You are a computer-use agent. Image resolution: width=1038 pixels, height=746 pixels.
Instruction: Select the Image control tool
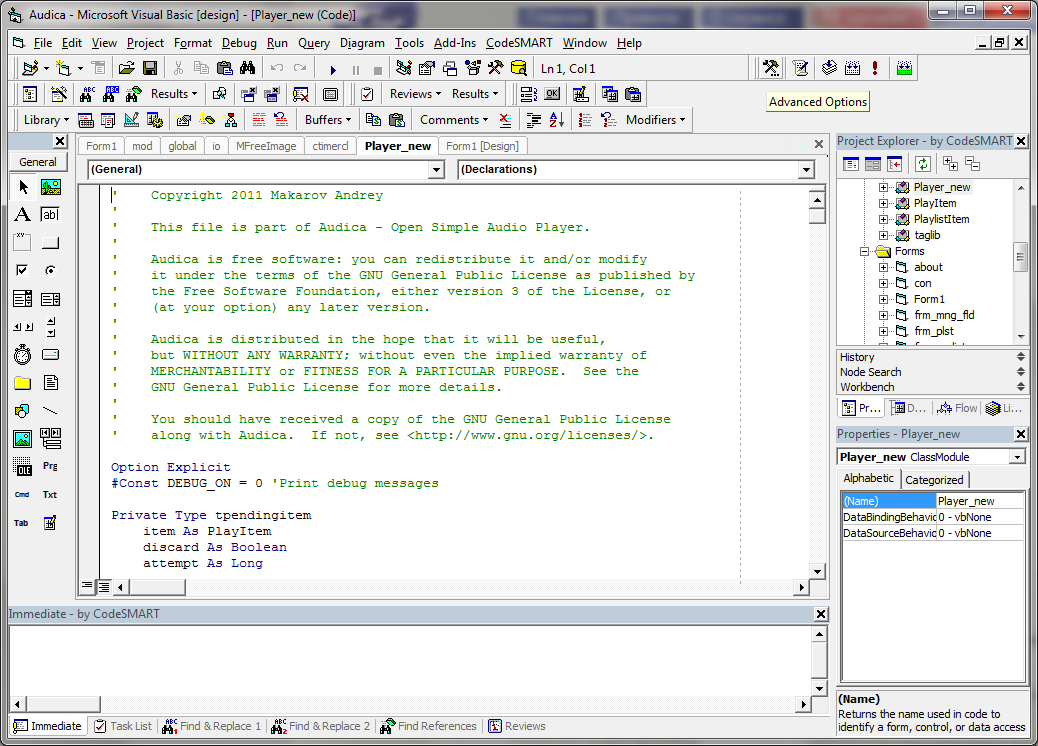click(x=23, y=438)
